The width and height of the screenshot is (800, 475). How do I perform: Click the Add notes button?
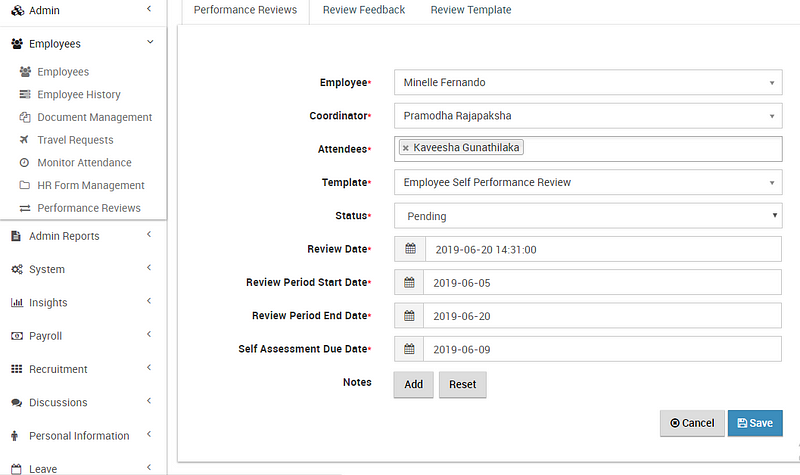(x=413, y=384)
